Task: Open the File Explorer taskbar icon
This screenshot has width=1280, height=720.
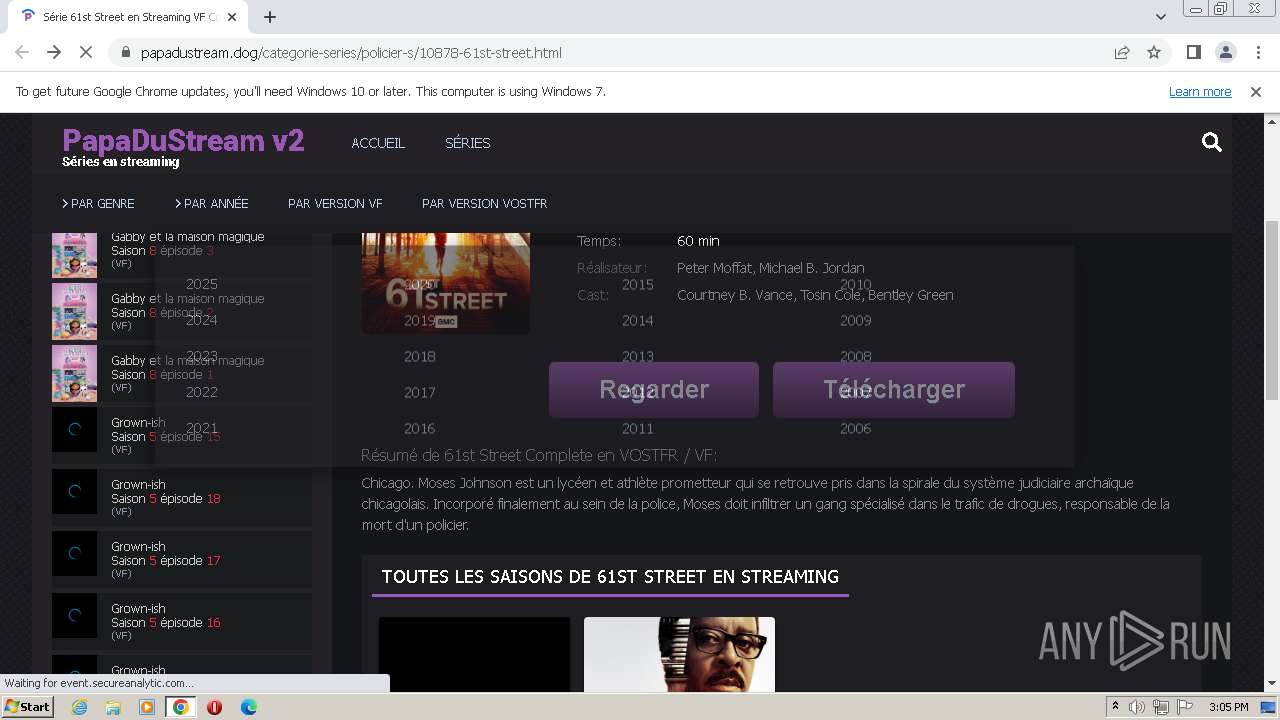Action: 113,707
